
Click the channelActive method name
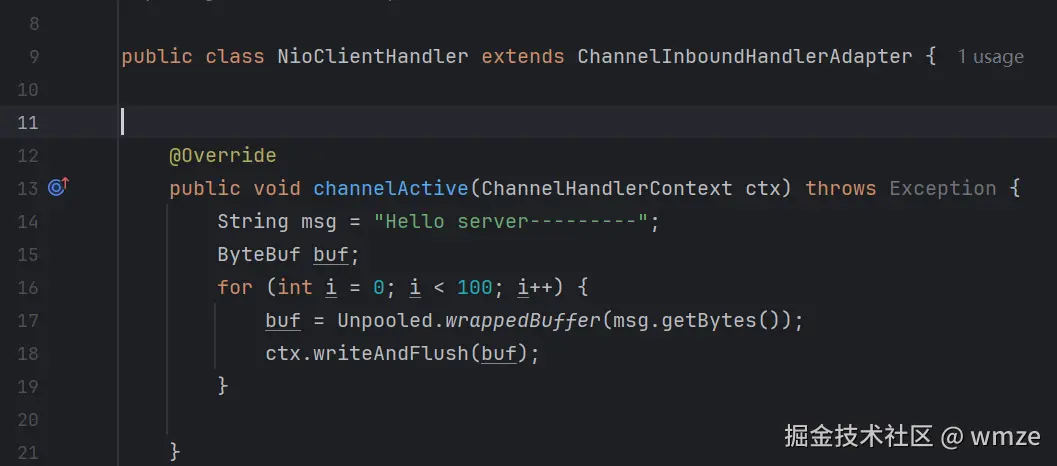click(391, 188)
